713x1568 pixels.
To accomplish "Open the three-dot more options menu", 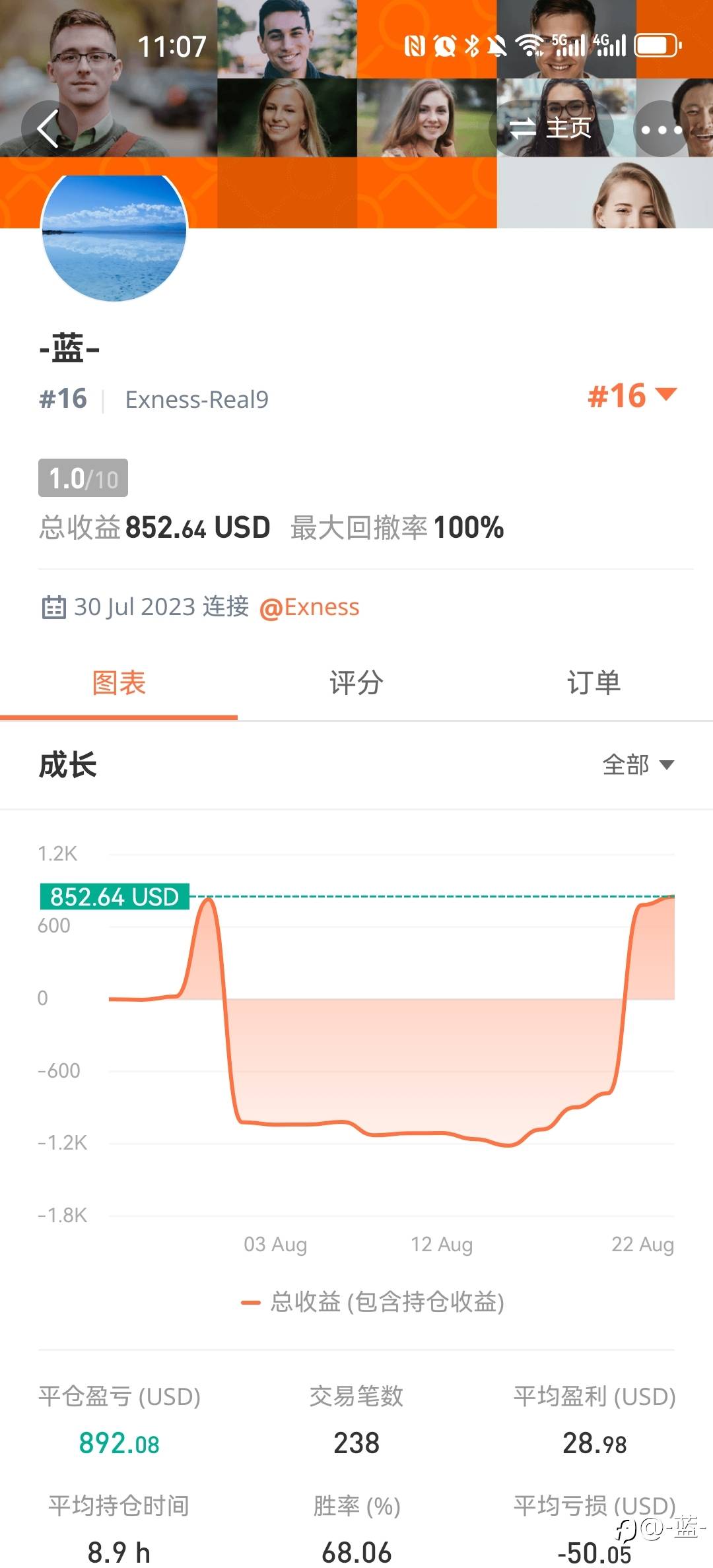I will click(661, 129).
